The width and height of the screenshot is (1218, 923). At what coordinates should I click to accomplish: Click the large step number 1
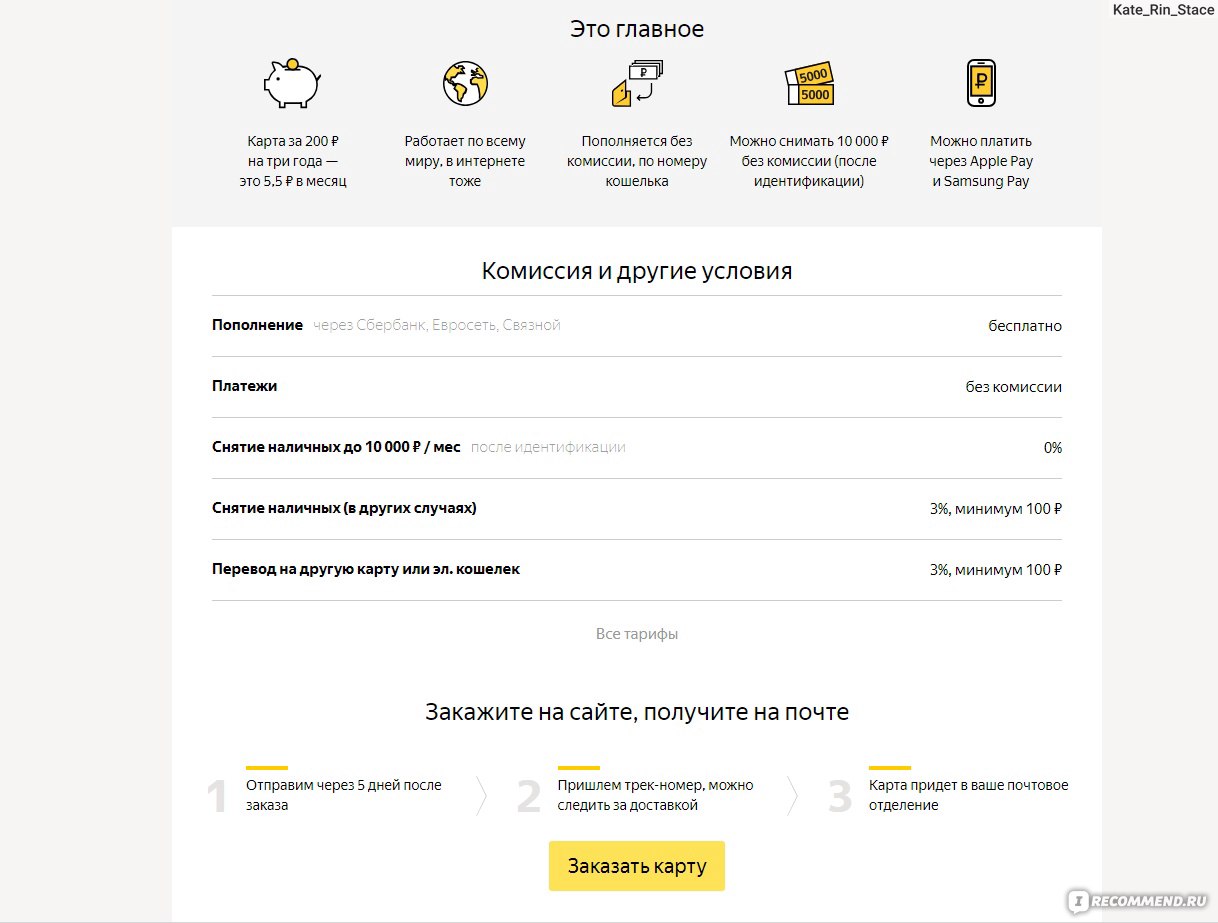pos(217,797)
